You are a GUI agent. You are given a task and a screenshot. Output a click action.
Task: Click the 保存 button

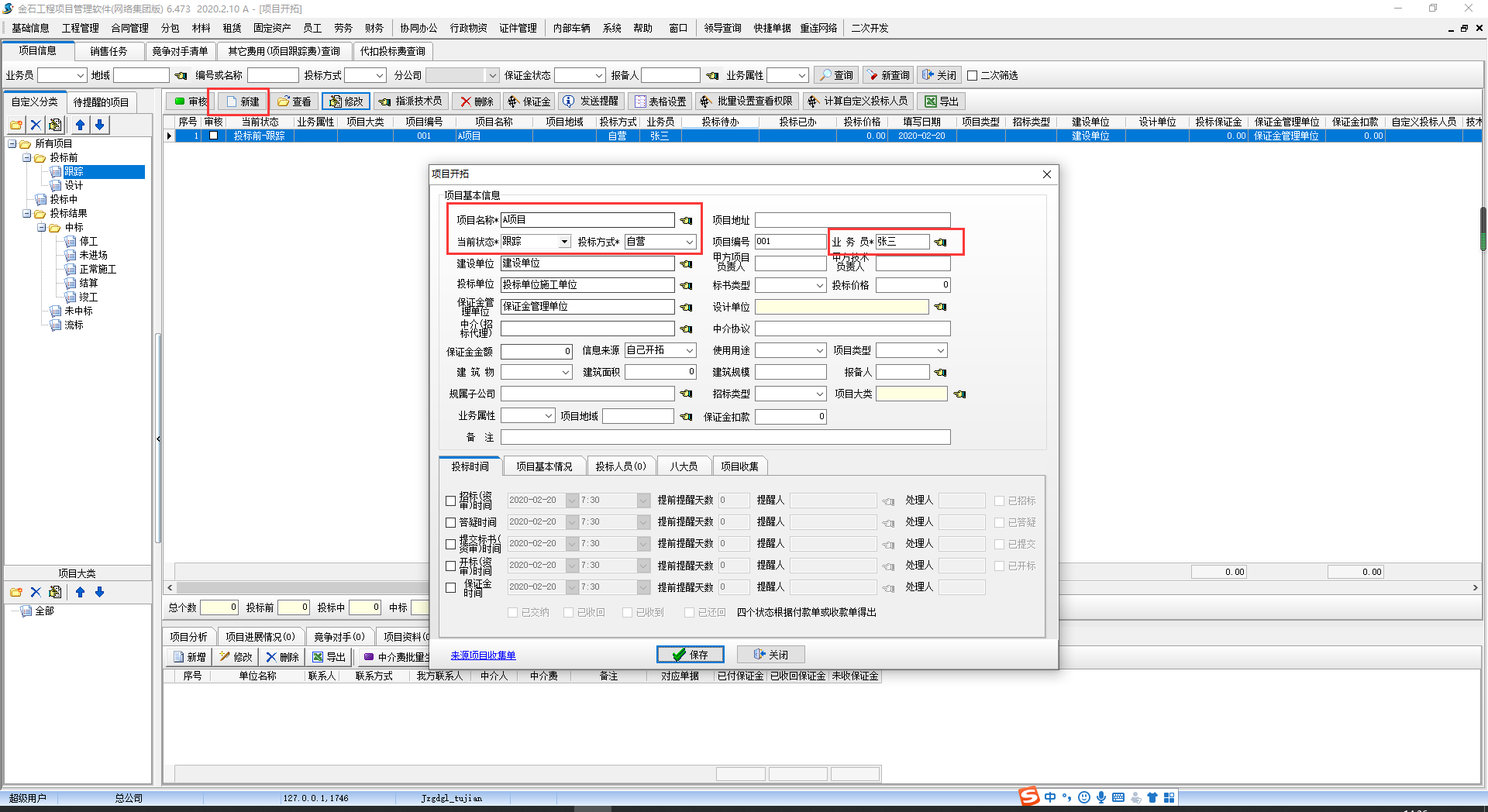click(690, 655)
